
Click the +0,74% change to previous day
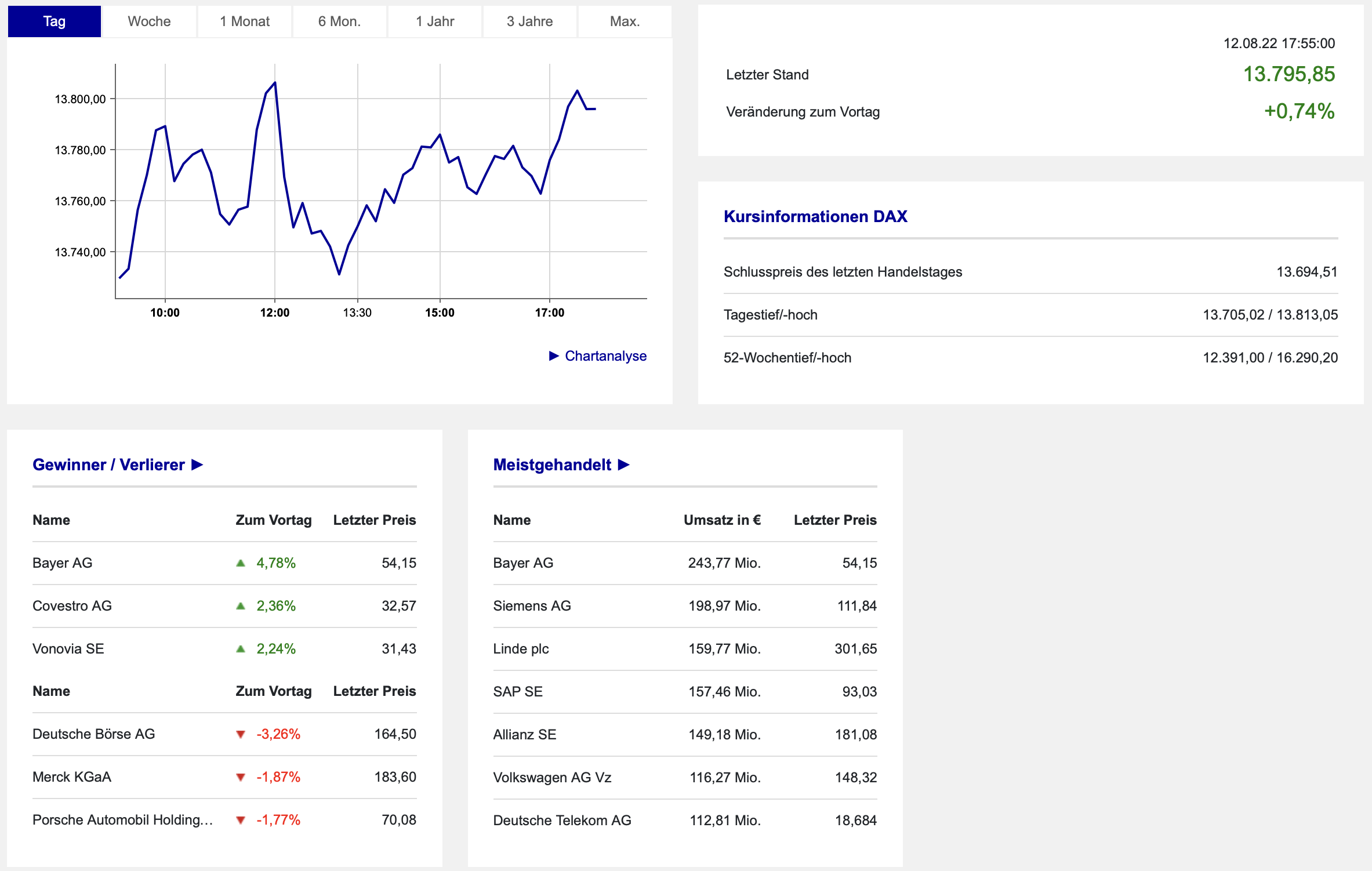coord(1299,111)
